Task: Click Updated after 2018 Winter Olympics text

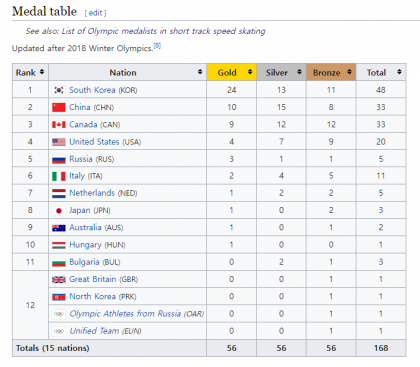Action: [x=83, y=49]
